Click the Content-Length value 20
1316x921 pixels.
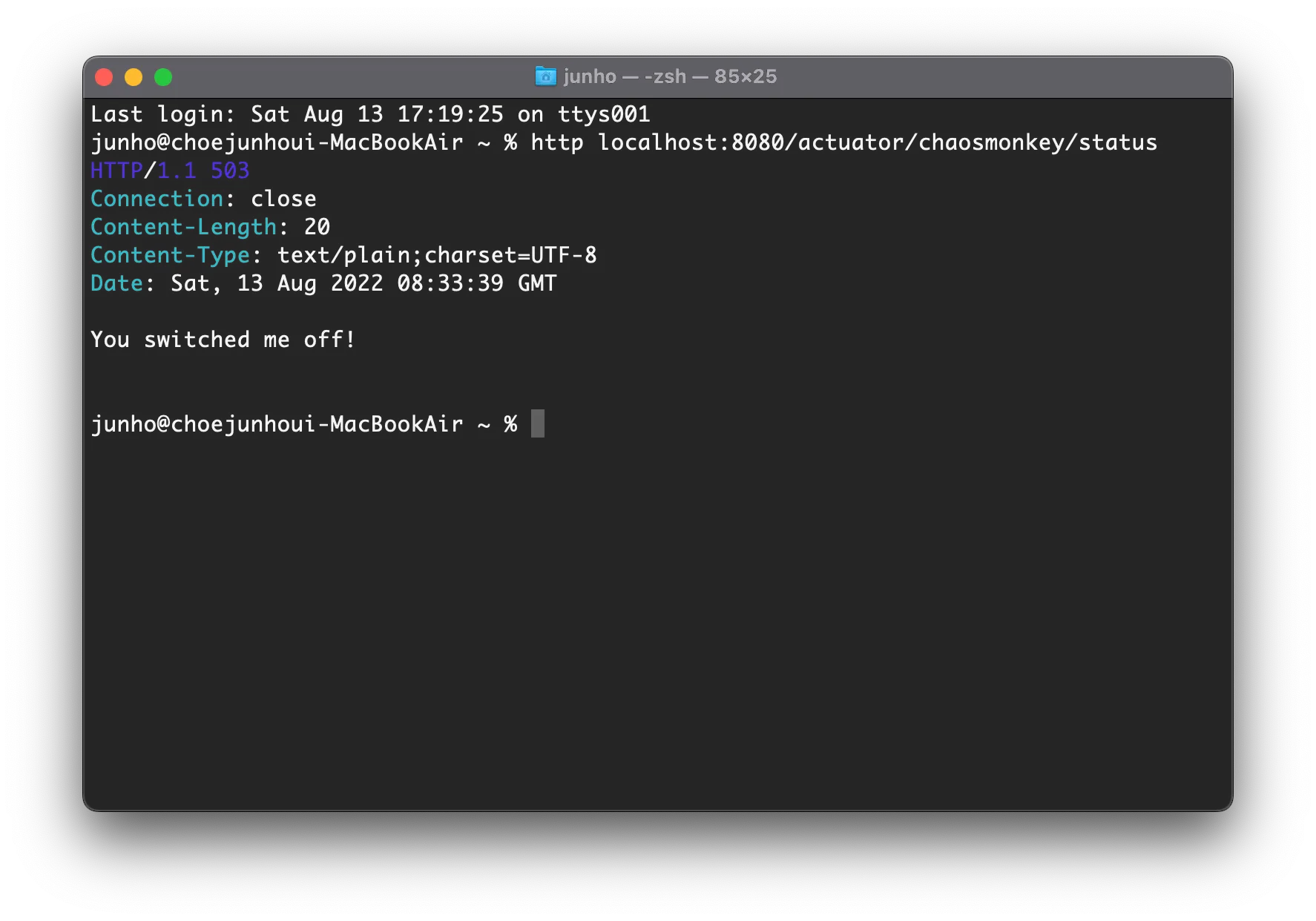click(x=317, y=227)
